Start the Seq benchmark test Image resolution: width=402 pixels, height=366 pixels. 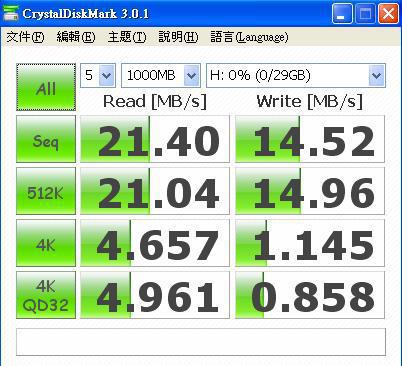(46, 139)
